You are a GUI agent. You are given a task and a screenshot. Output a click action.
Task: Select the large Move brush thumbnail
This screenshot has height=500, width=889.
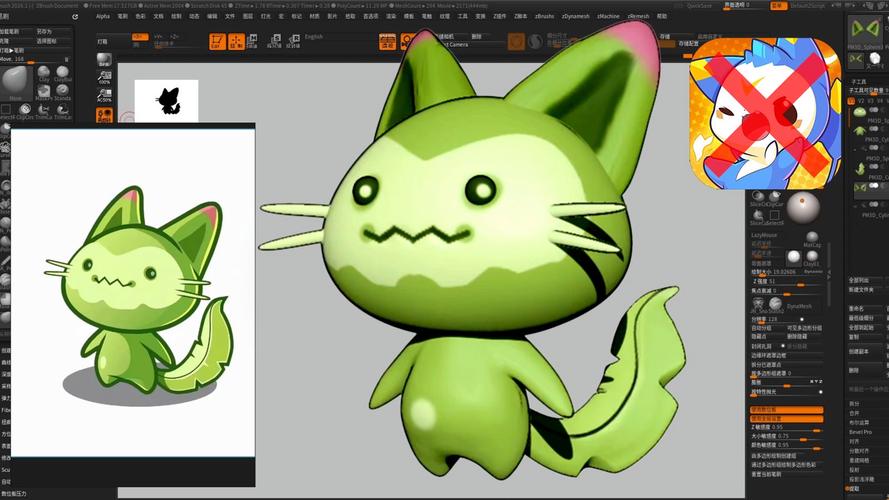tap(15, 82)
